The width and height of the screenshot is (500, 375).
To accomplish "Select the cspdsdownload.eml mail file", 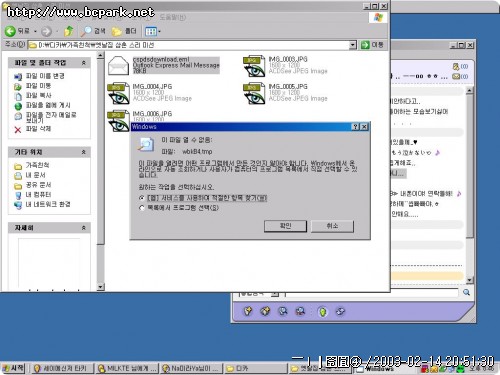I will click(x=163, y=65).
